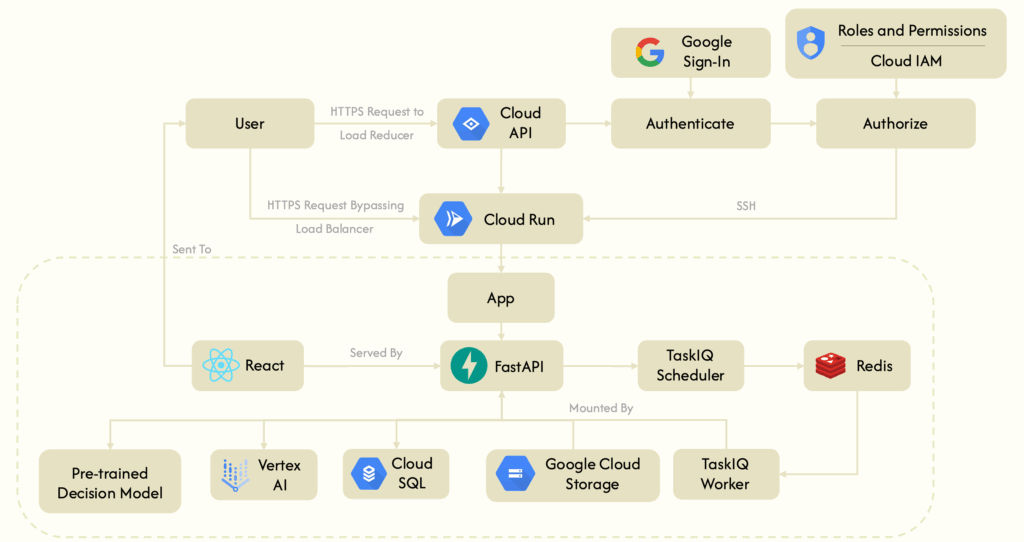Select the Pre-trained Decision Model box
The image size is (1024, 542).
(110, 482)
